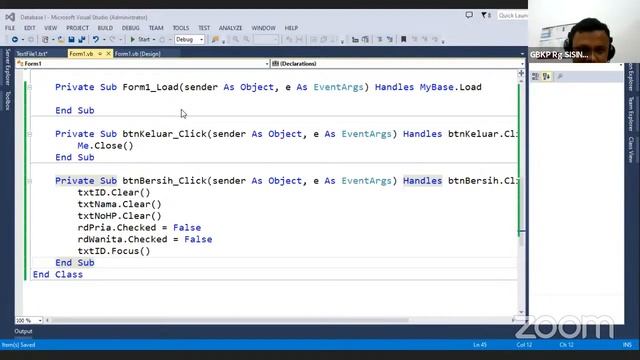Image resolution: width=640 pixels, height=360 pixels.
Task: Open the VIEW menu
Action: coord(51,28)
